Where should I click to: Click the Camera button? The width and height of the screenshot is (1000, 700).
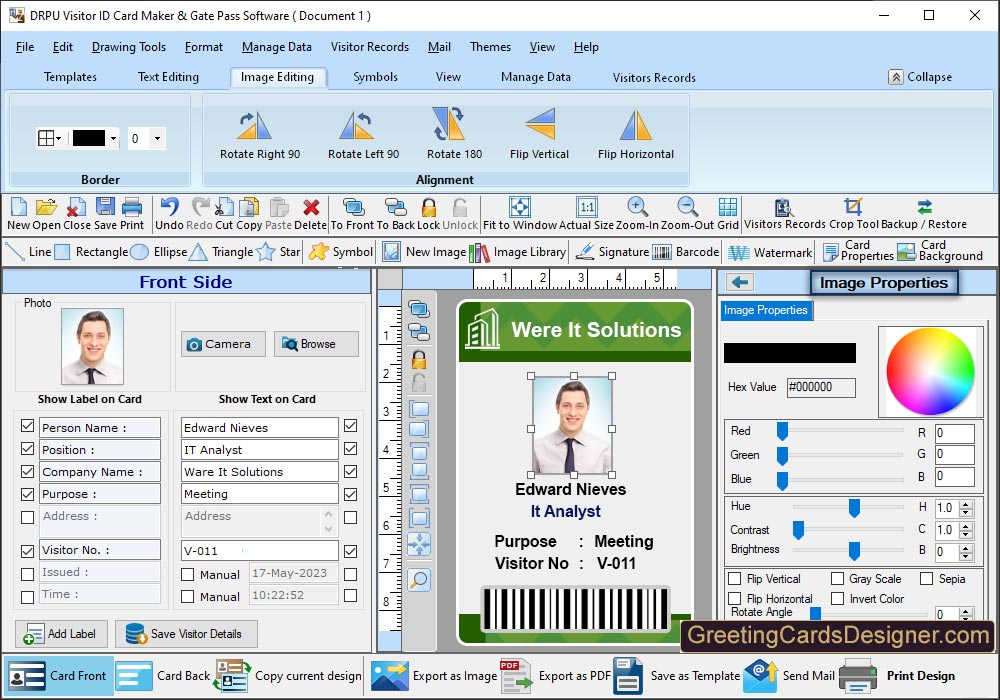[x=223, y=344]
